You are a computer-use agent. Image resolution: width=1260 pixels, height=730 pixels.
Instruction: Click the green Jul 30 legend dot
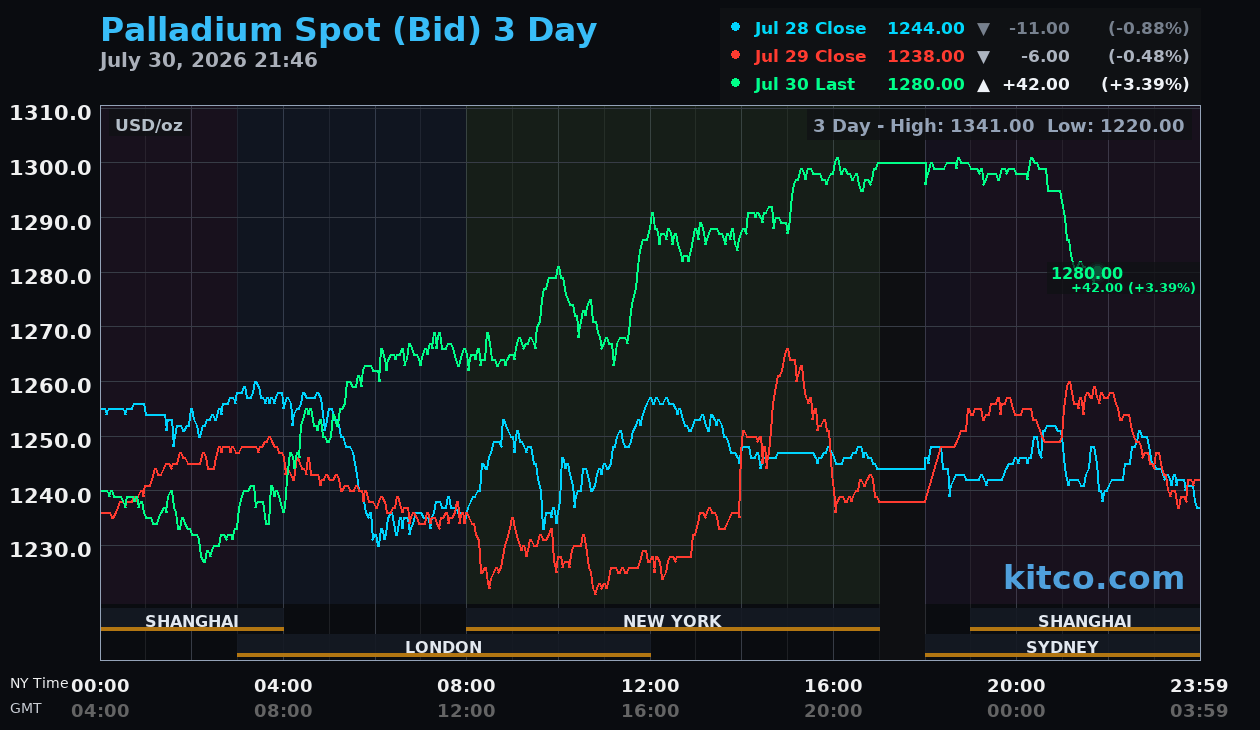[736, 84]
